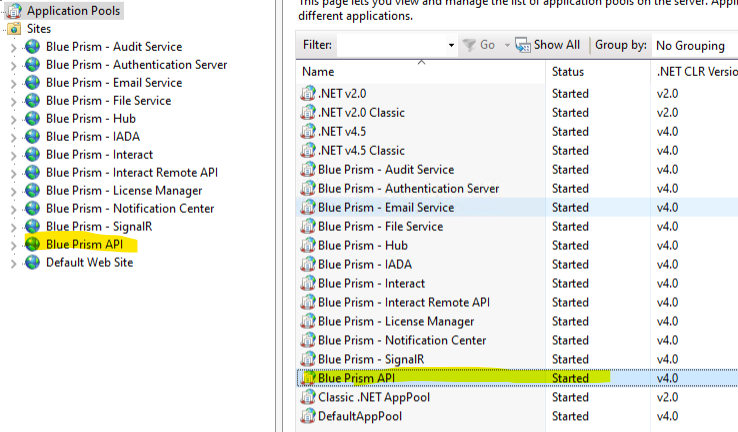The width and height of the screenshot is (738, 432).
Task: Select Sites node in the tree
Action: point(39,29)
